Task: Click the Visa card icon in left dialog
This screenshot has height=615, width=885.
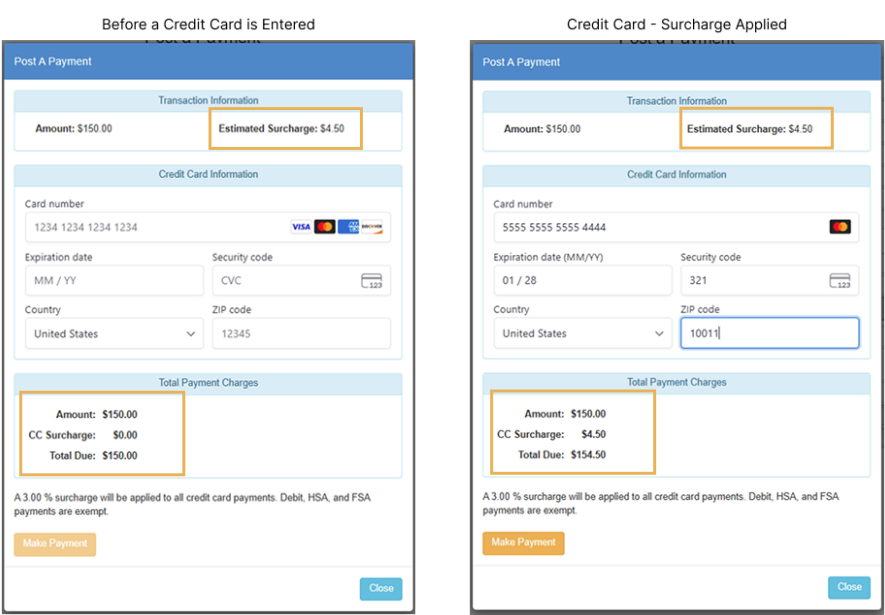Action: (301, 227)
